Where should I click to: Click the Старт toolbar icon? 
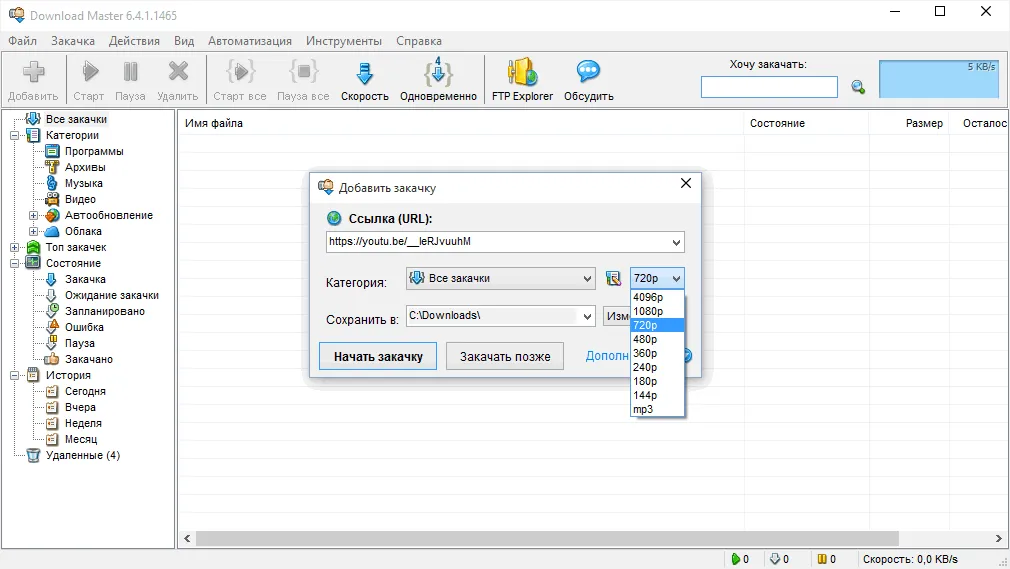[89, 80]
